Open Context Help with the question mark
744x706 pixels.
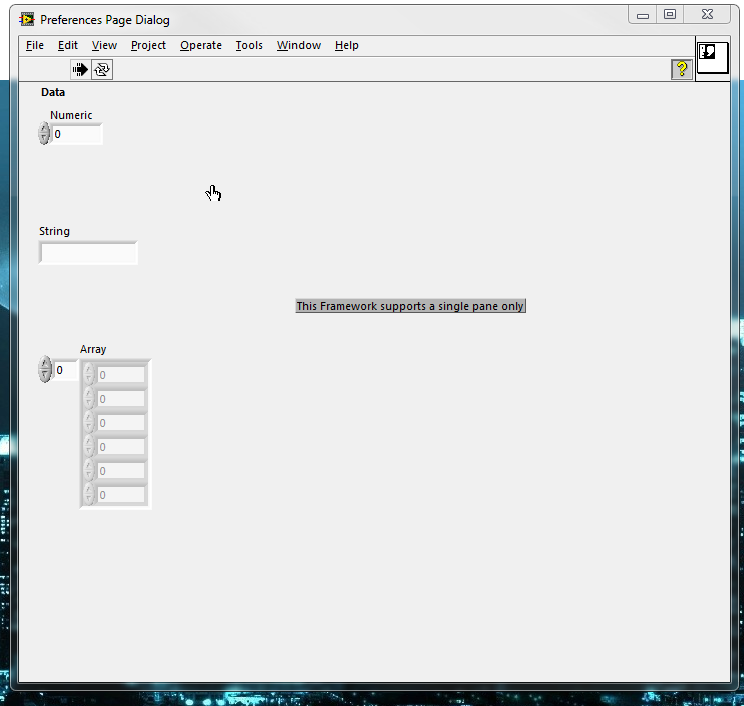pos(682,70)
